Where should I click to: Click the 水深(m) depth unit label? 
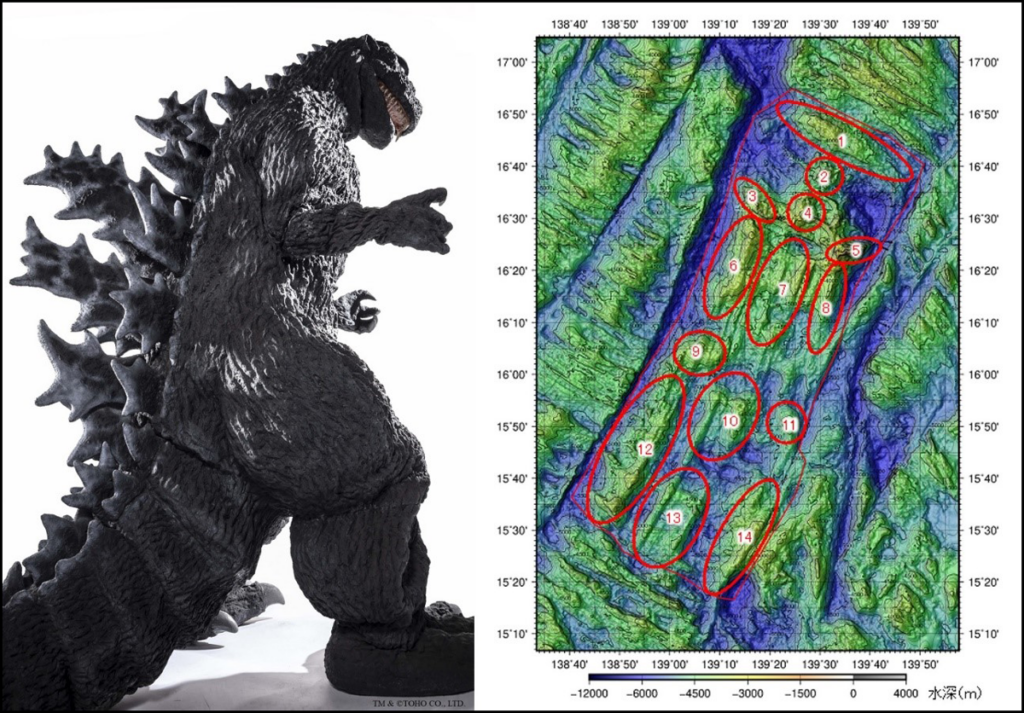point(954,693)
